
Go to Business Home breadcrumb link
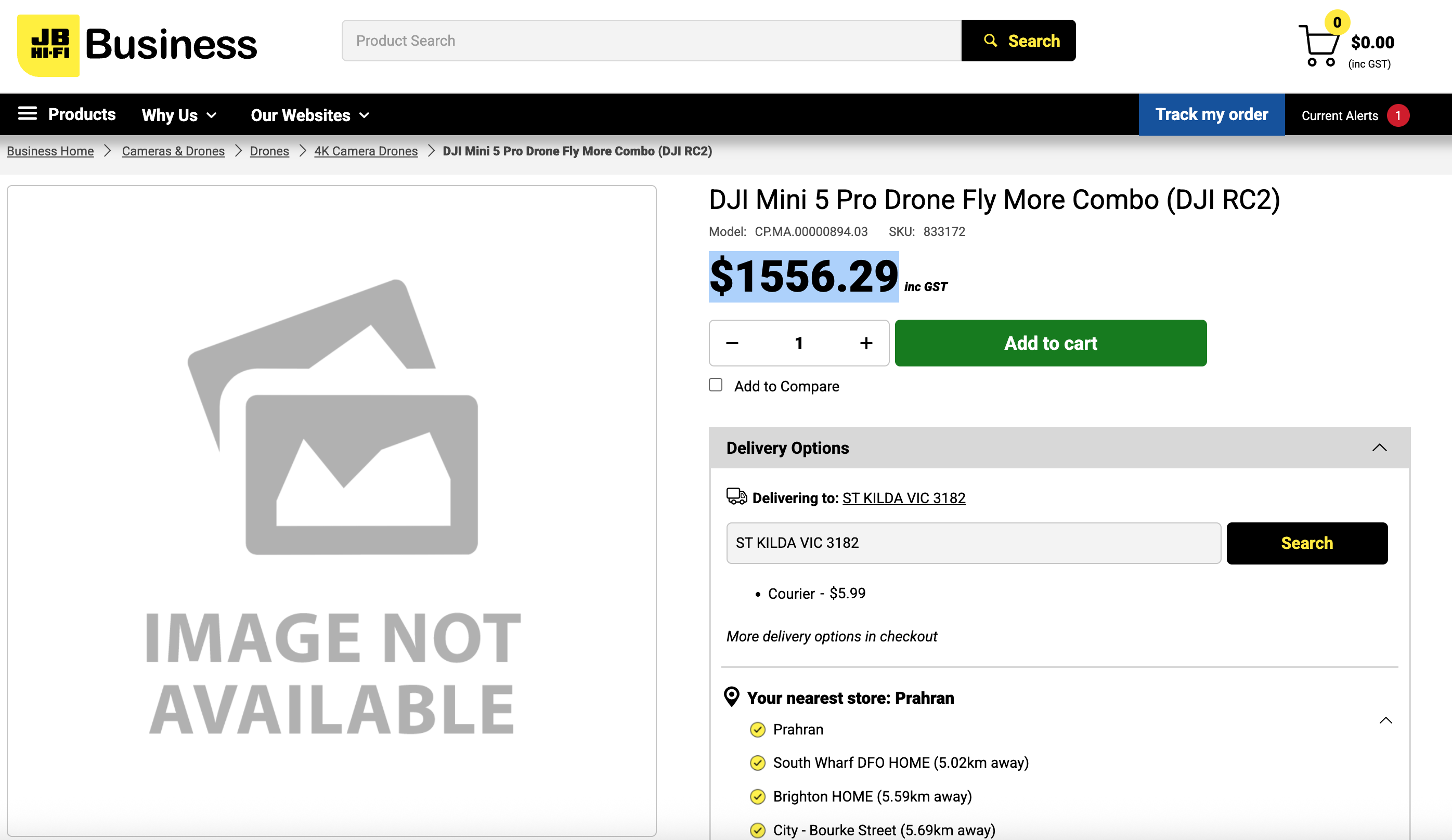click(50, 151)
